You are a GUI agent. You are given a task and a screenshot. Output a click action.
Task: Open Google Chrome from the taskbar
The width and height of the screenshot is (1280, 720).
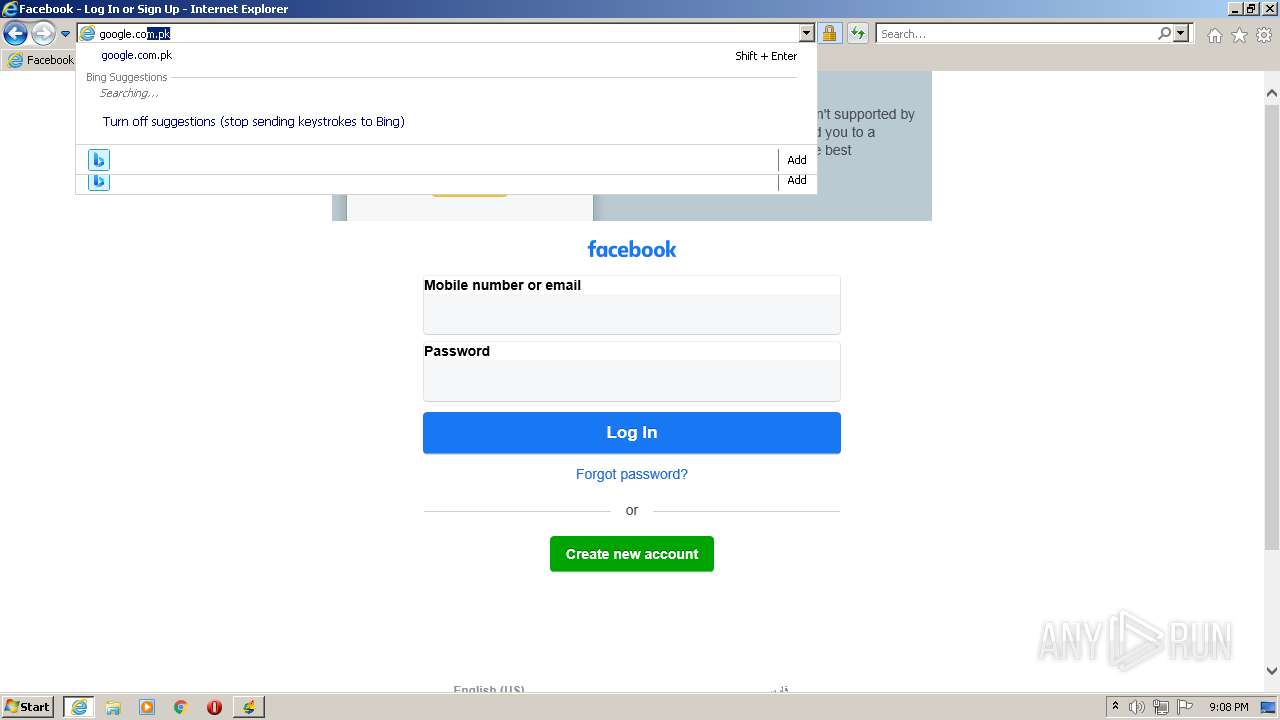tap(181, 707)
